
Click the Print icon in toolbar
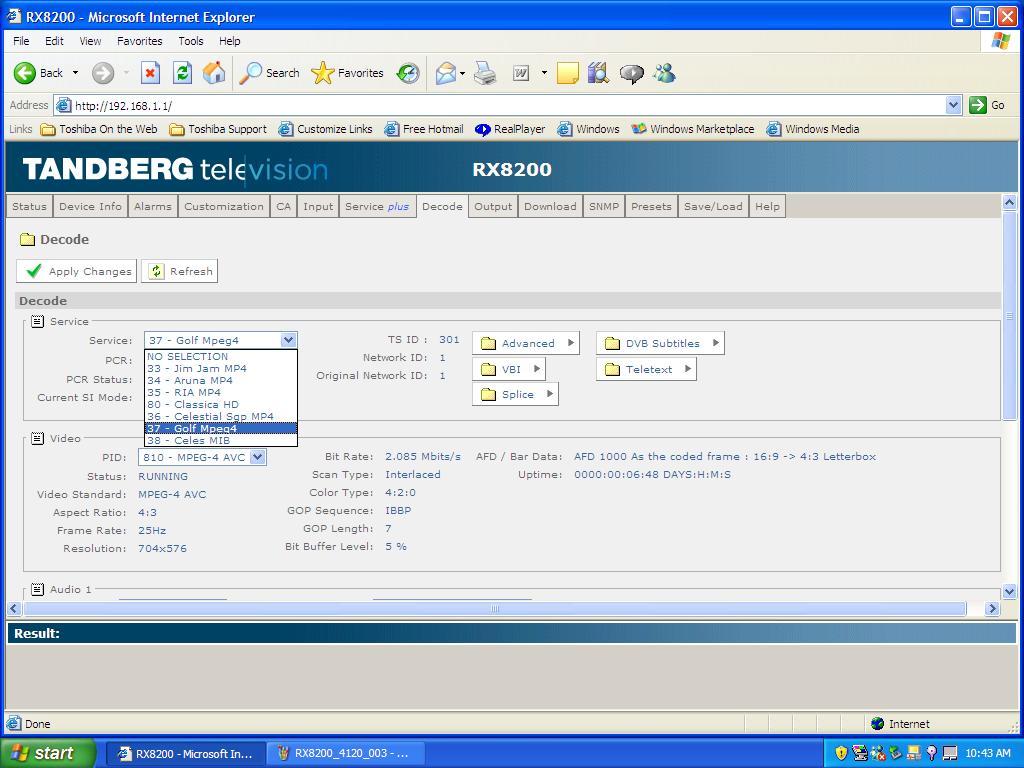tap(486, 73)
